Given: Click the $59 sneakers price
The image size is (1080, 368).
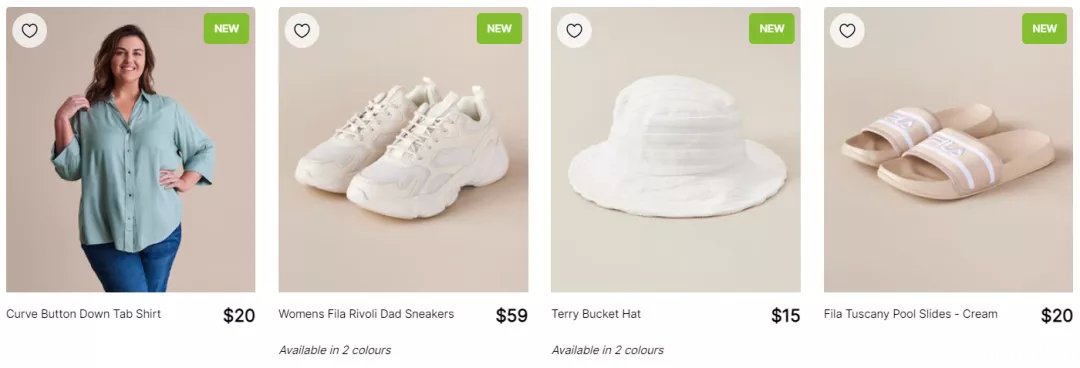Looking at the screenshot, I should [x=512, y=316].
